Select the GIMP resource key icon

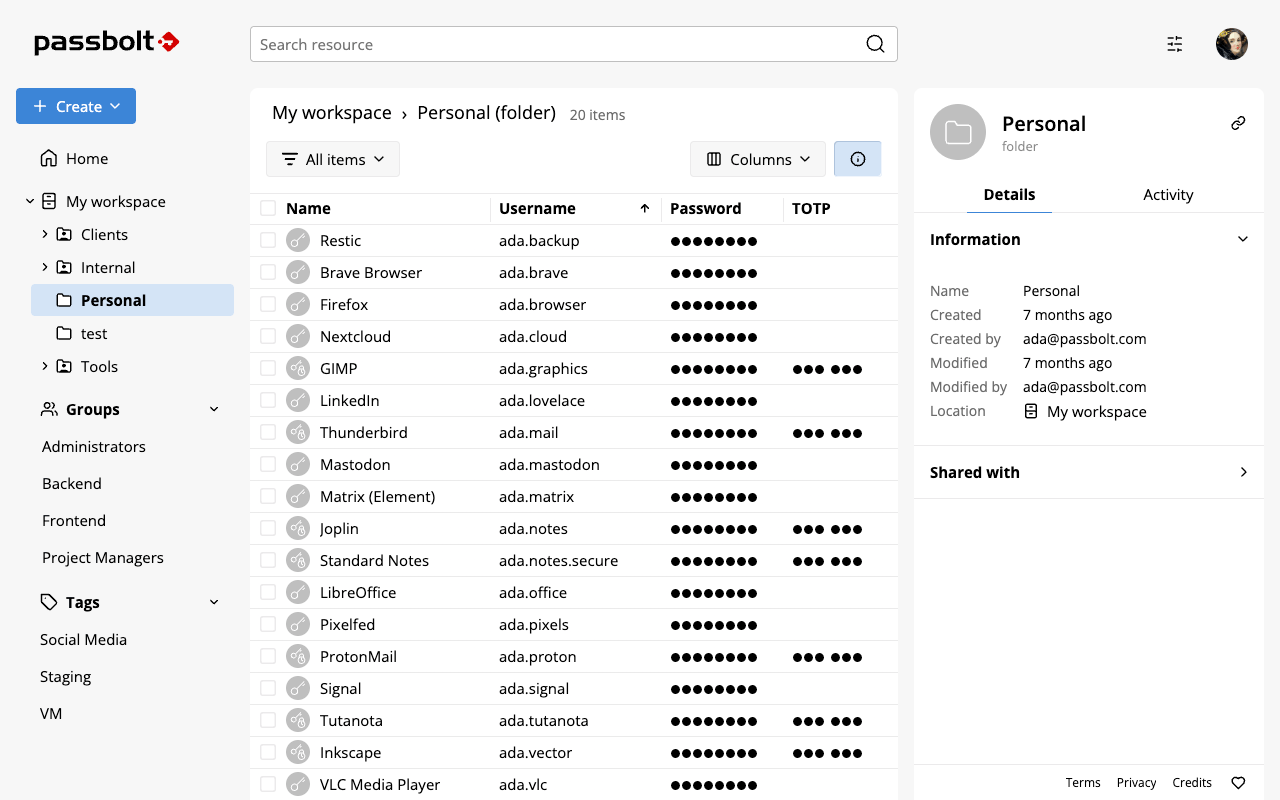297,368
